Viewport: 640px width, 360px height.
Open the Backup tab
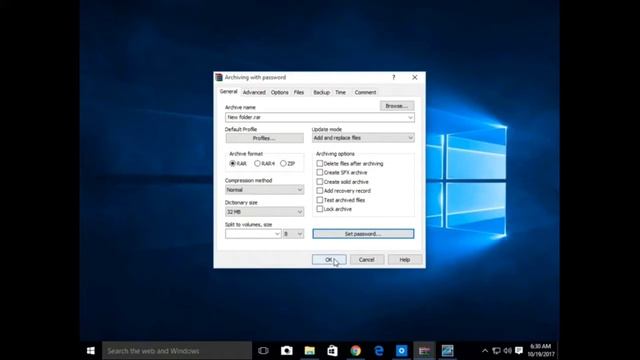coord(321,92)
